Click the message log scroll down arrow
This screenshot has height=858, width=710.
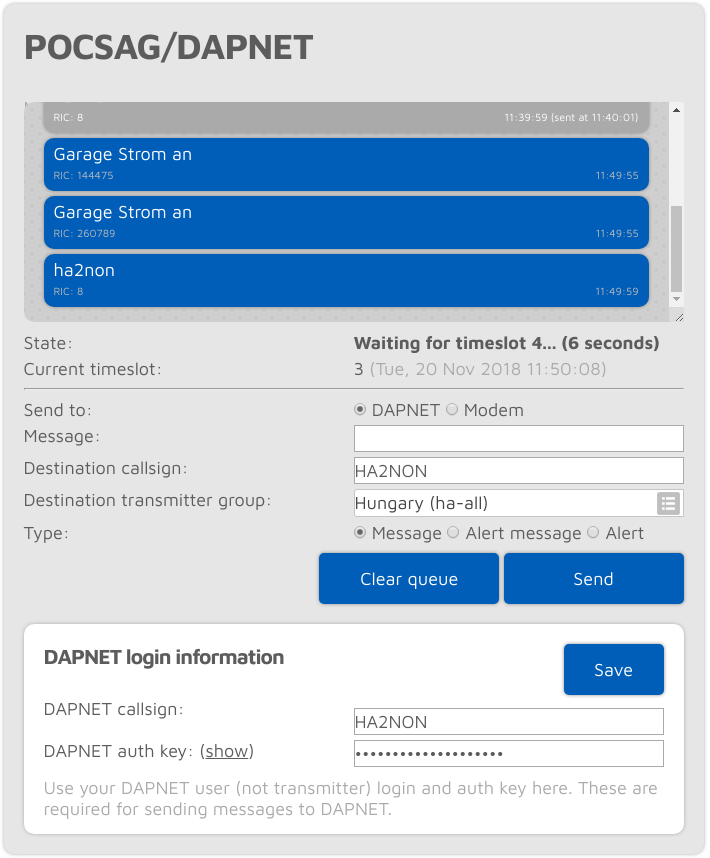pyautogui.click(x=677, y=299)
